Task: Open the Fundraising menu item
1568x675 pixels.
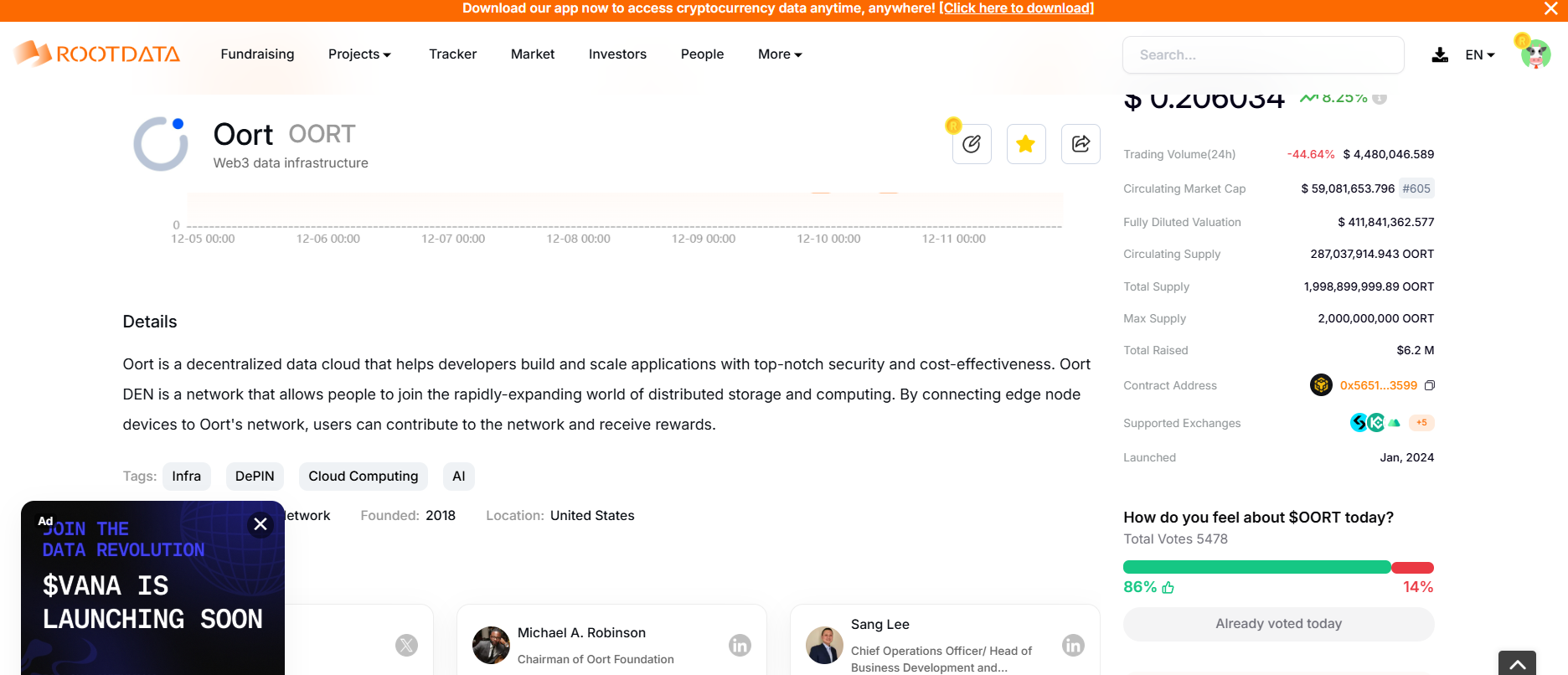Action: (x=257, y=54)
